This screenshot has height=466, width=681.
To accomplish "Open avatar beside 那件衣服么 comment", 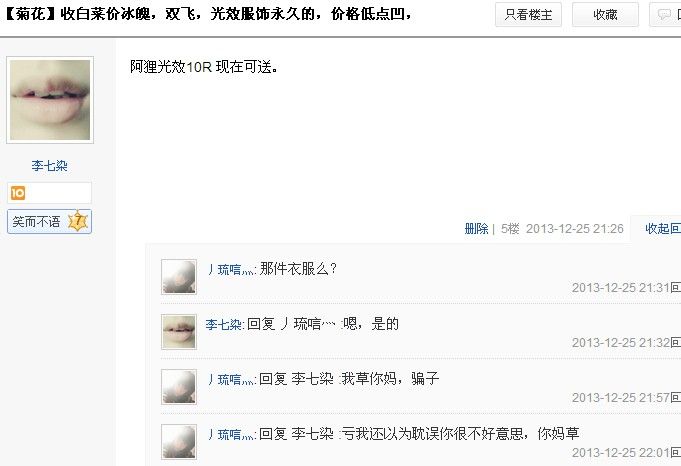I will tap(179, 277).
